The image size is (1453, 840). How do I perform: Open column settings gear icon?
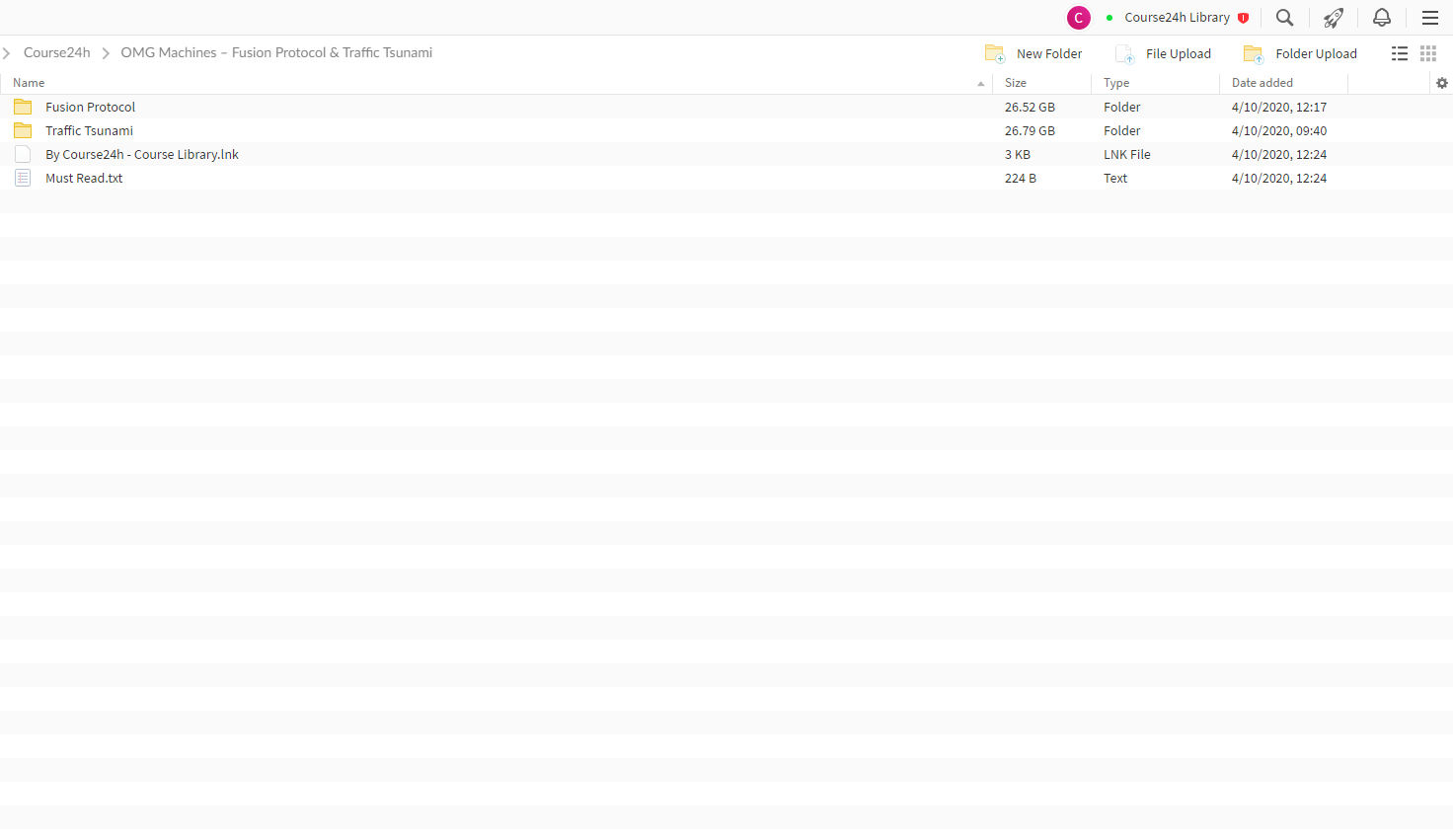click(x=1442, y=83)
